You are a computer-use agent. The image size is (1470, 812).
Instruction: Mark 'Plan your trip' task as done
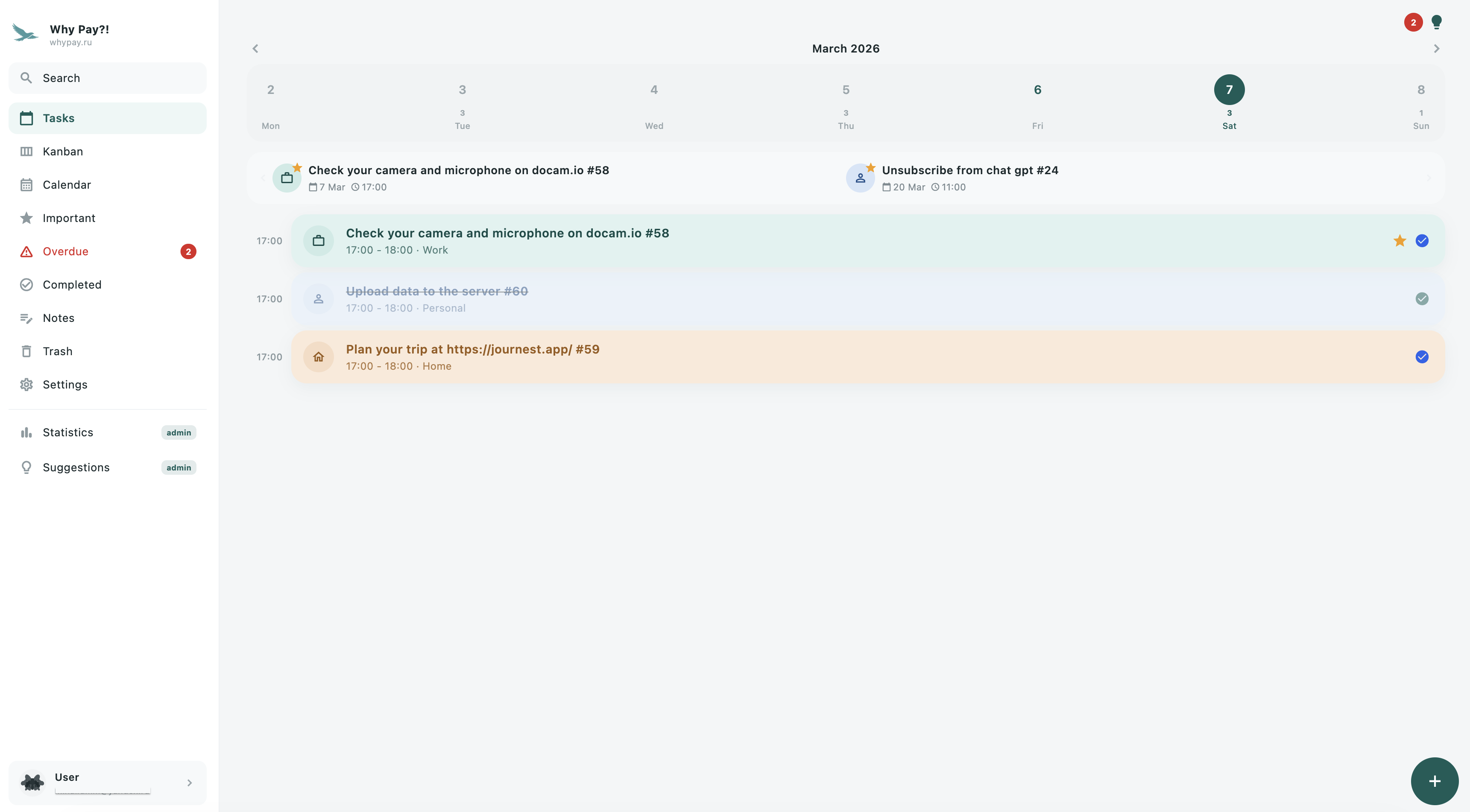tap(1421, 356)
